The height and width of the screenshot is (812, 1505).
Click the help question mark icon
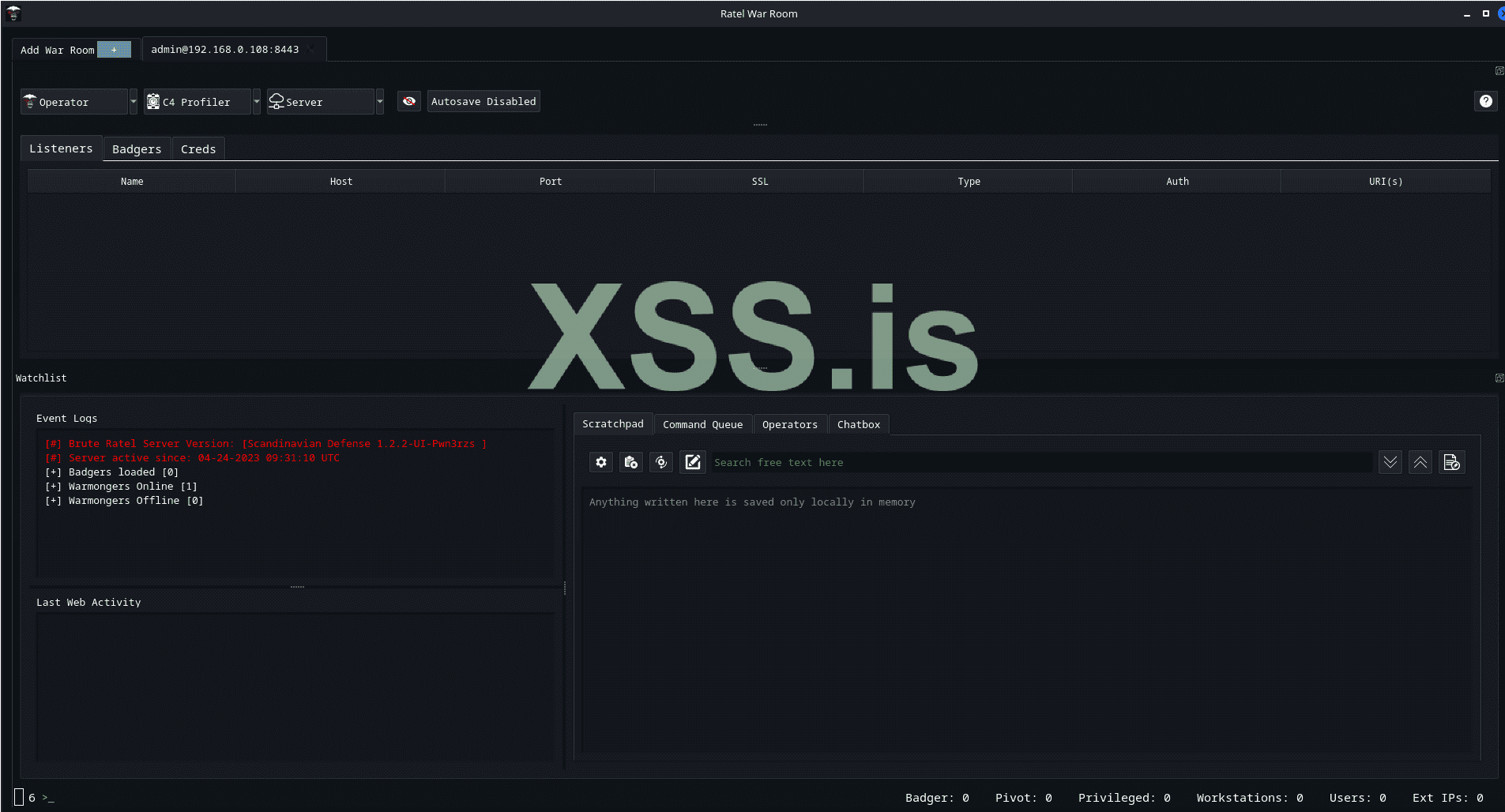point(1486,101)
